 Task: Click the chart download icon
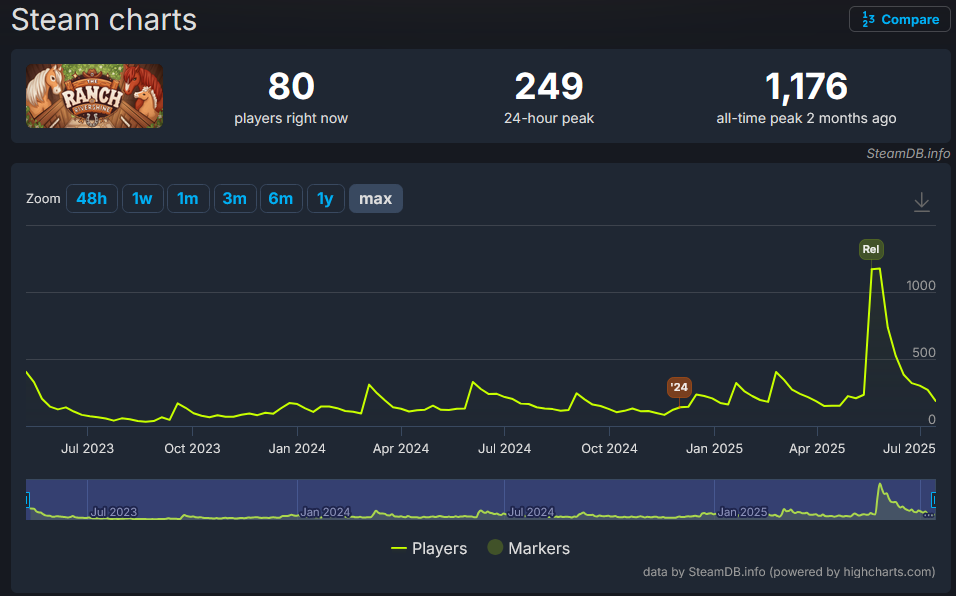(x=921, y=202)
